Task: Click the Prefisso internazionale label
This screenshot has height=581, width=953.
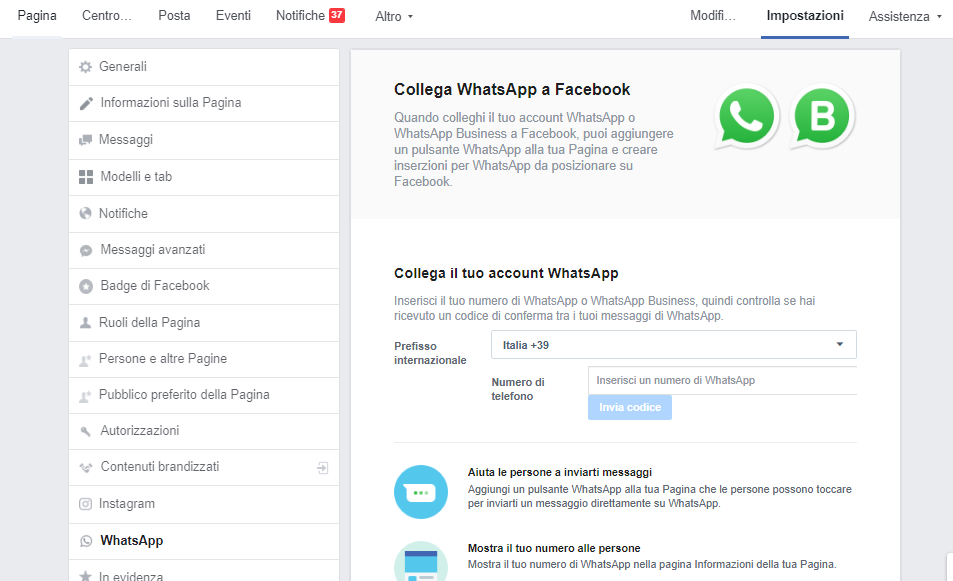Action: pos(430,353)
